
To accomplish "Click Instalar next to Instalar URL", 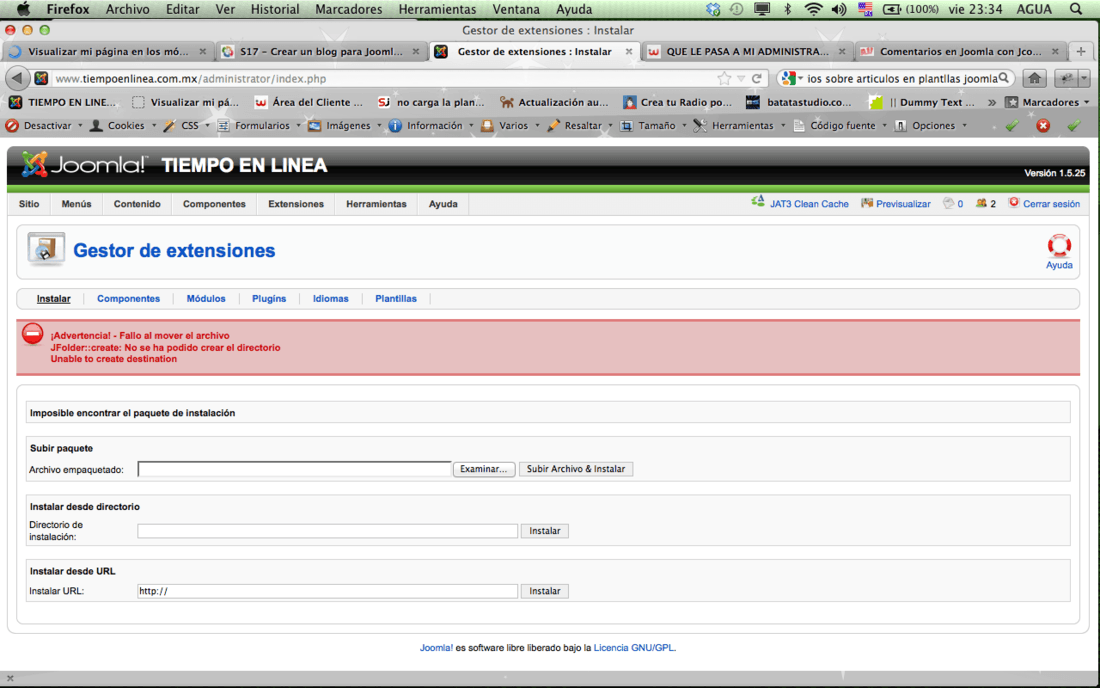I will pyautogui.click(x=544, y=591).
